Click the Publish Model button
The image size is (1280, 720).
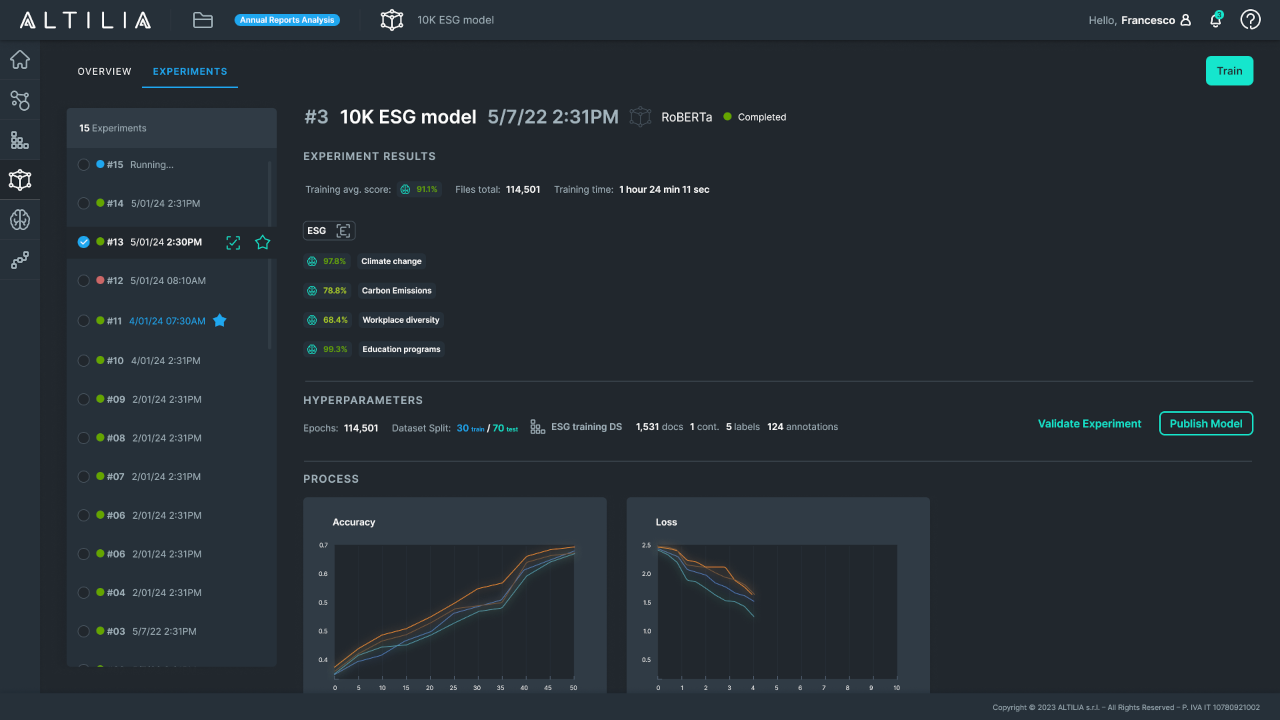pos(1206,424)
